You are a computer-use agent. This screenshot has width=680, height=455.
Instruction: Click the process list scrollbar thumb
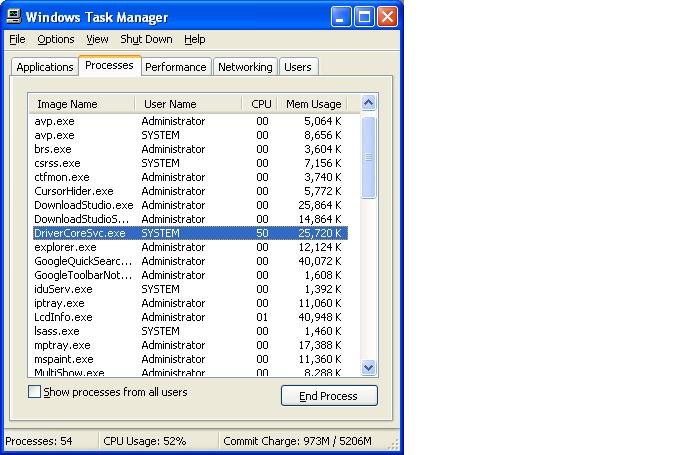[x=369, y=157]
